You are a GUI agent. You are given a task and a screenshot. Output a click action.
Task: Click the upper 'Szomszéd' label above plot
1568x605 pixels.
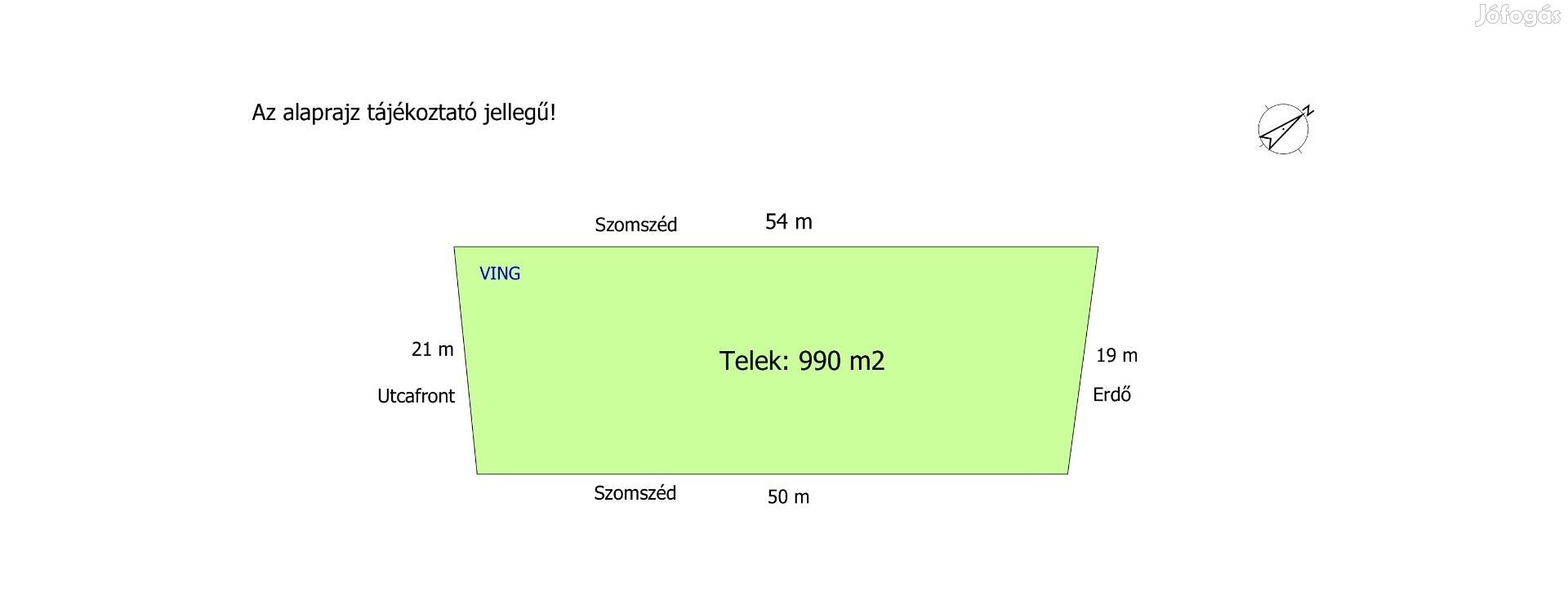click(635, 225)
